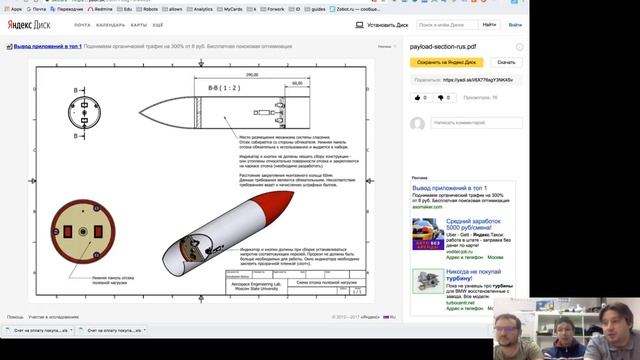
Task: Click the 'Участие в исследованиях' footer link
Action: click(53, 317)
